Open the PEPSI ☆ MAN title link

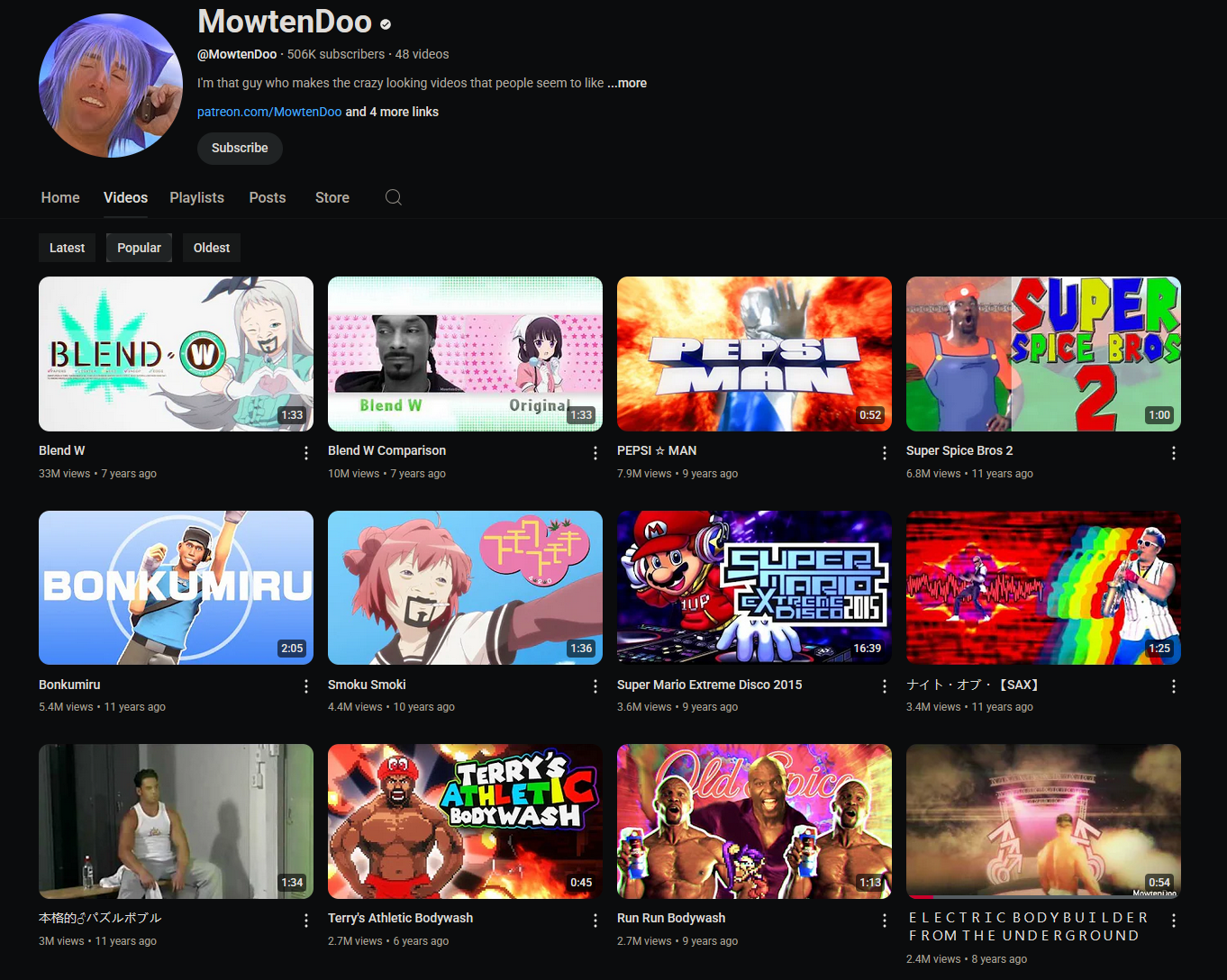[657, 450]
